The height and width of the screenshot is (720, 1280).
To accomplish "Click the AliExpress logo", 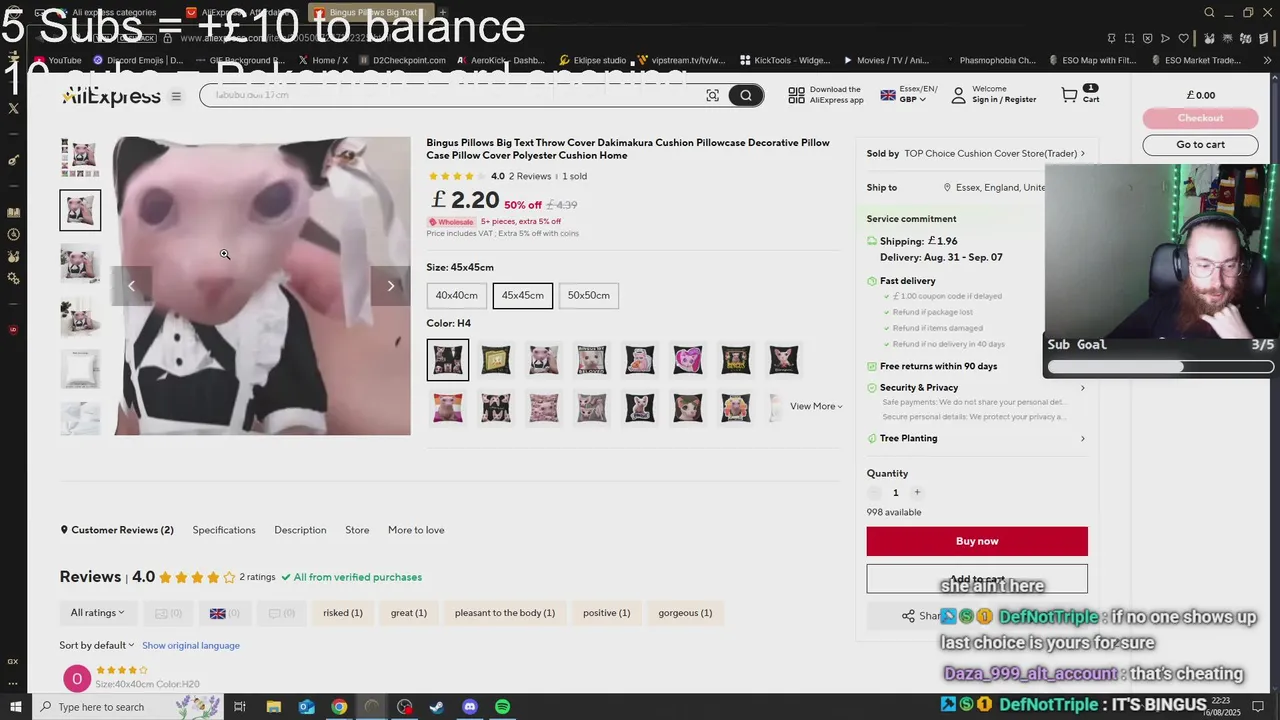I will 111,96.
